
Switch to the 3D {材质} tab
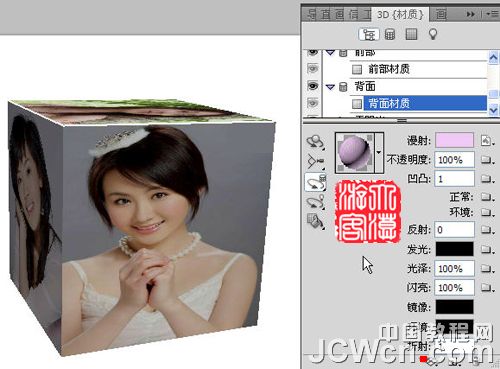[x=400, y=14]
